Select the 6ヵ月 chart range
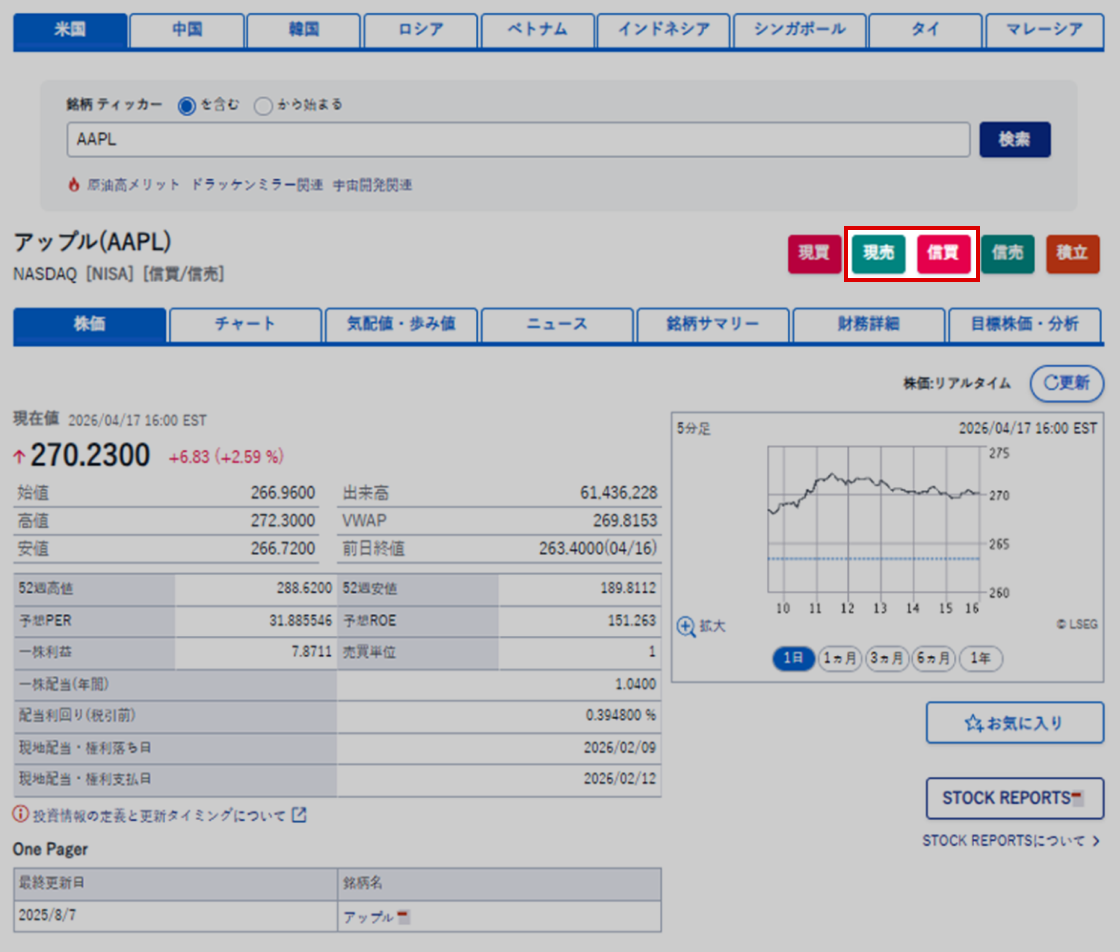1120x952 pixels. tap(934, 658)
